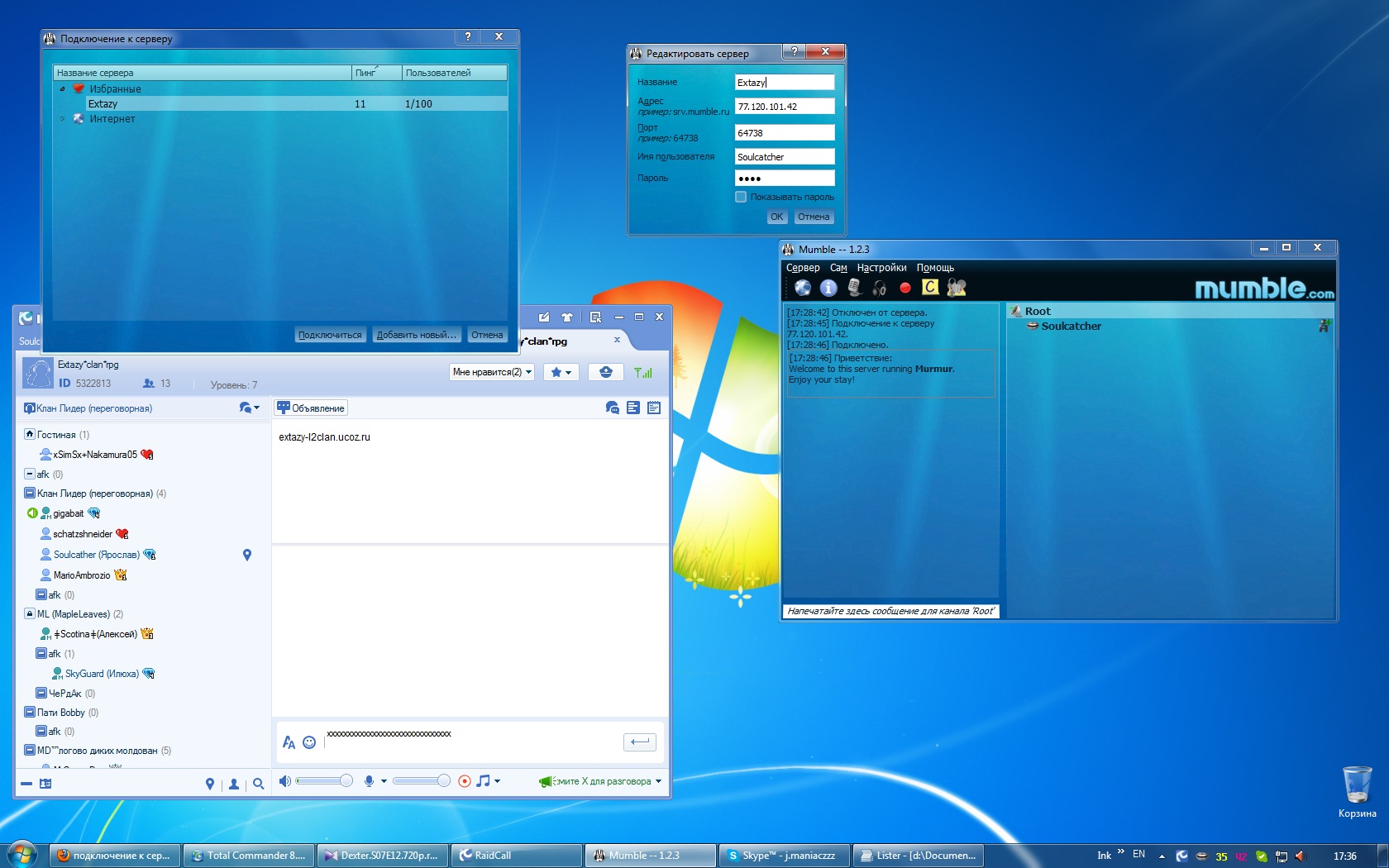Open channel chat mode dropdown beside Клан Лидер
This screenshot has width=1389, height=868.
pos(249,408)
